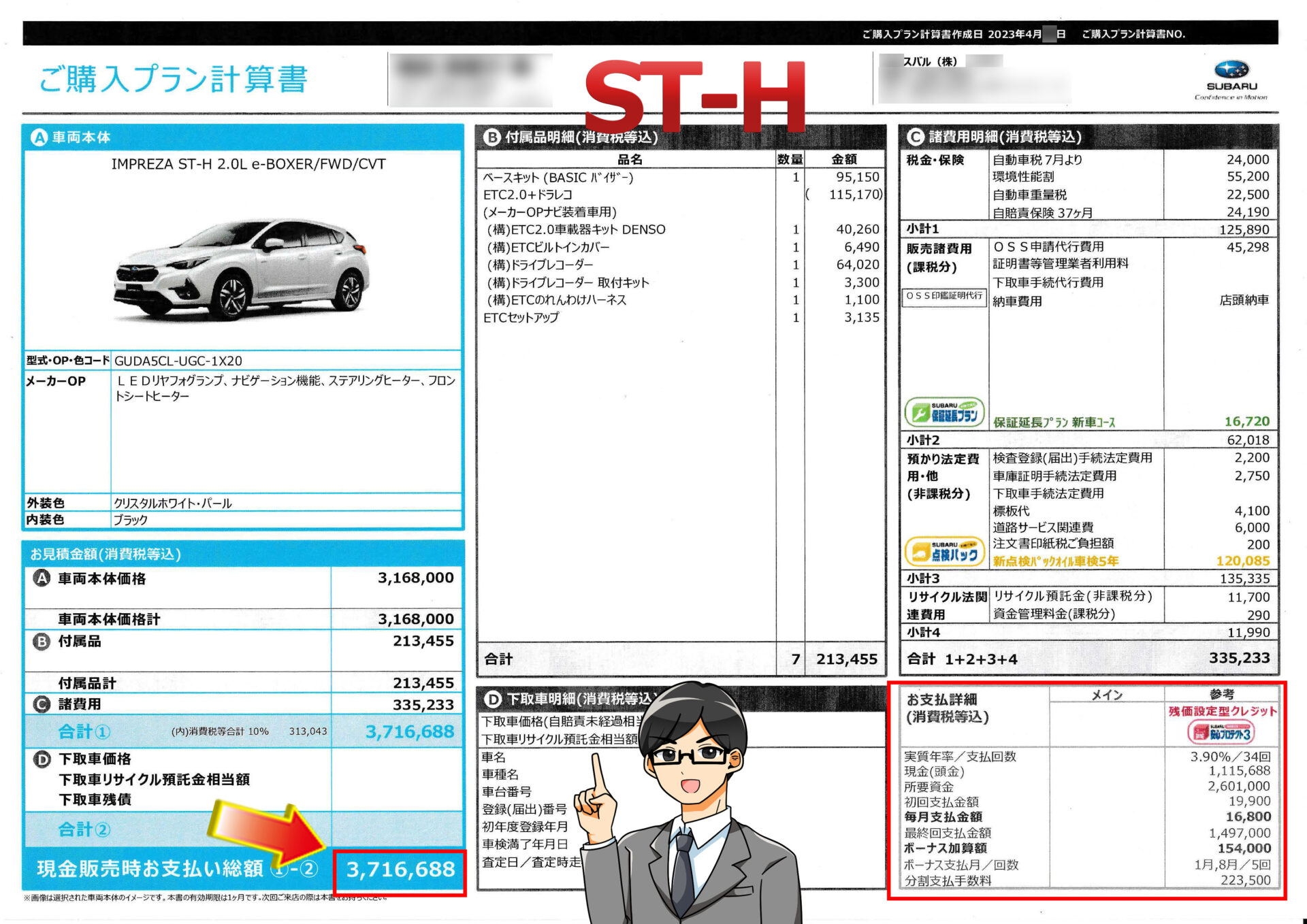The width and height of the screenshot is (1307, 924).
Task: Click the Subaru logo at top right
Action: point(1231,80)
